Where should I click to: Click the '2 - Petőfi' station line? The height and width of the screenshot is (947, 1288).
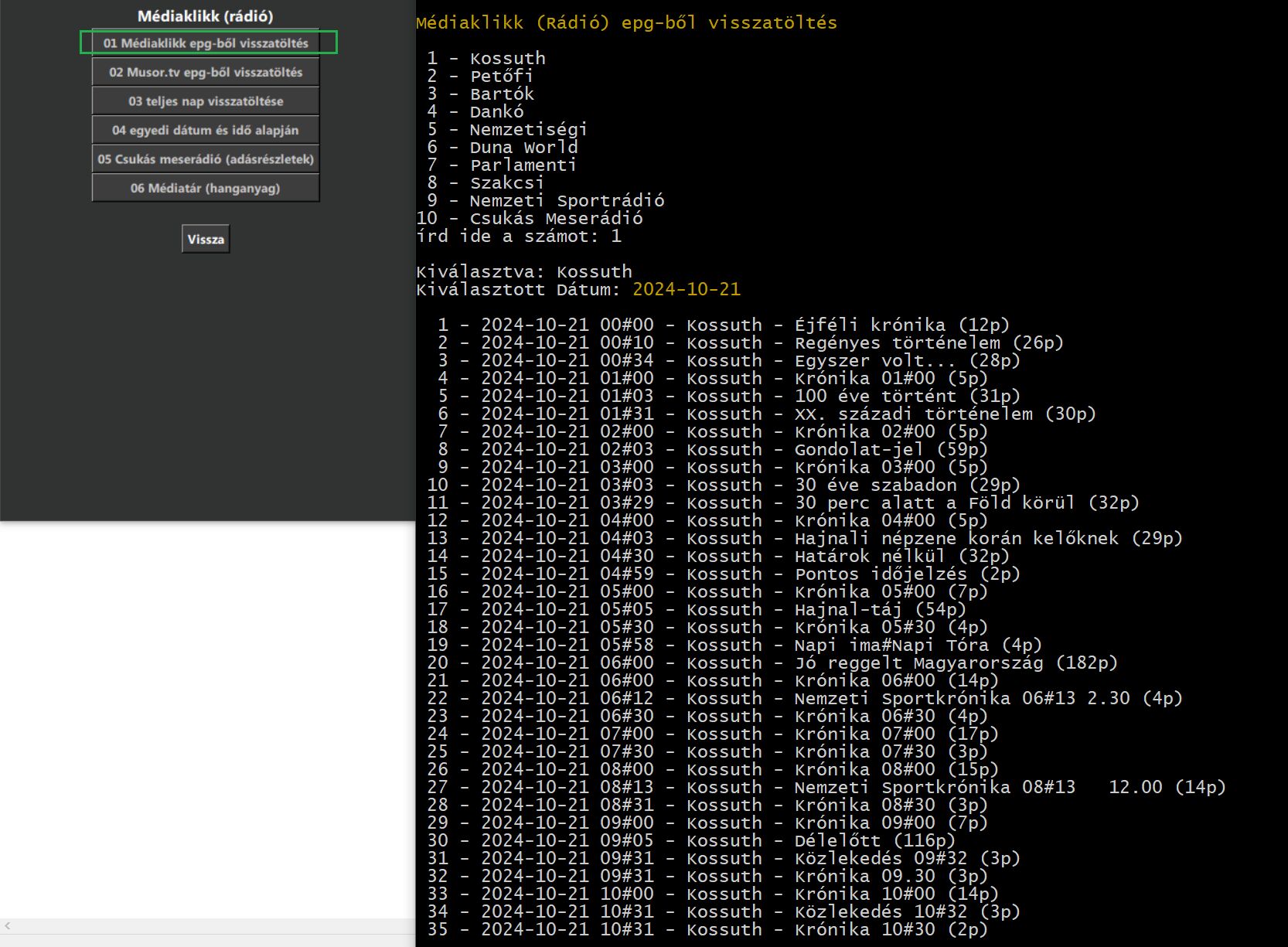point(480,77)
